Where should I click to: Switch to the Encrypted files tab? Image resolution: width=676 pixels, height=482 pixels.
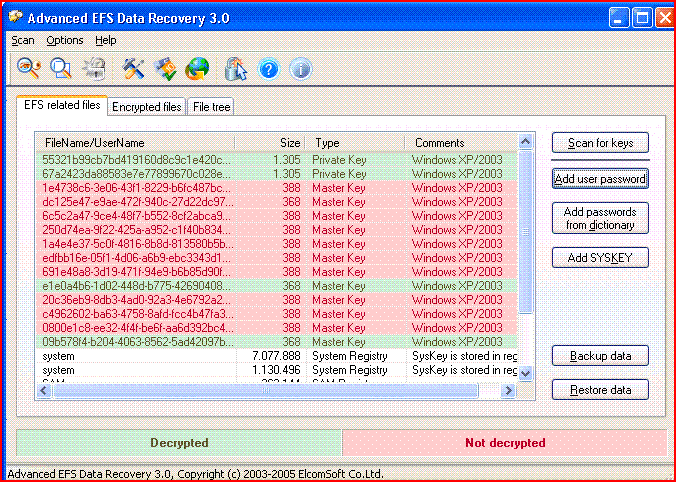pos(147,107)
